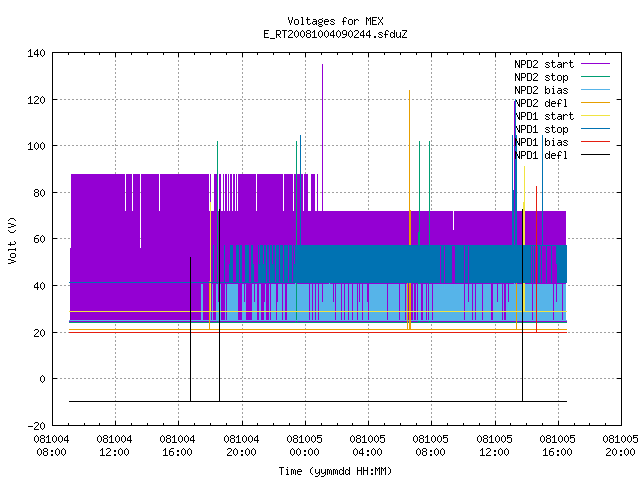Click the 'Voltages for MEX' chart title
This screenshot has height=480, width=640.
[335, 21]
